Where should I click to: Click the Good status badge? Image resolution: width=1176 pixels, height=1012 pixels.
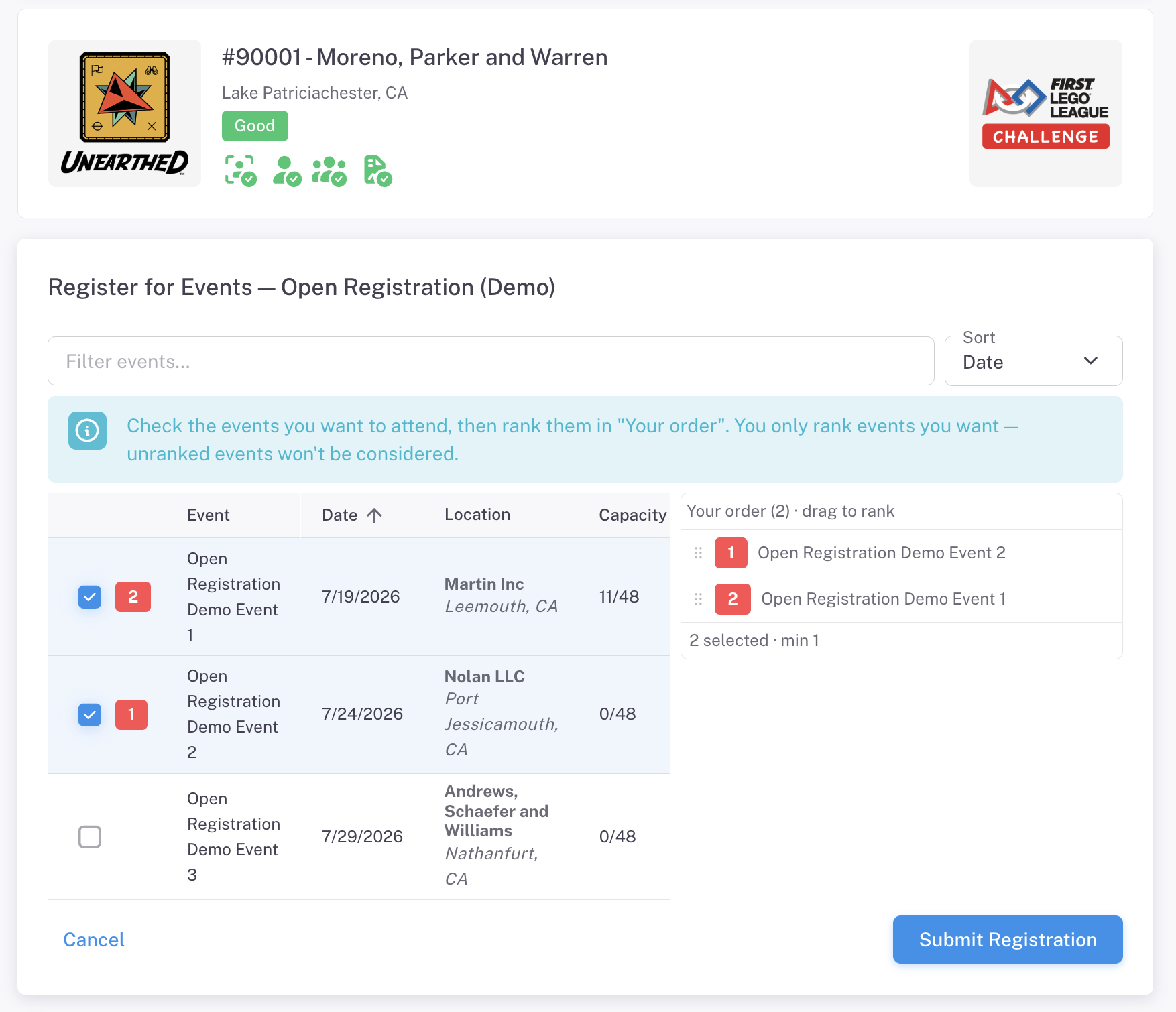click(x=255, y=126)
